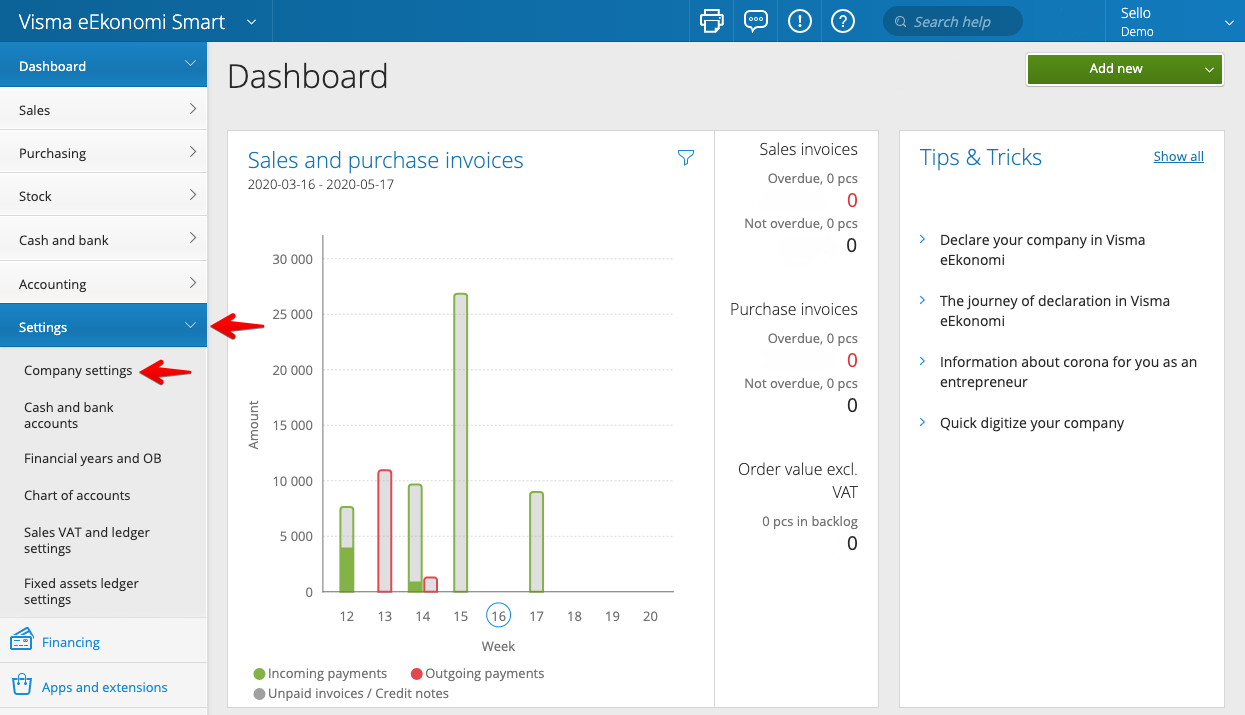Click the filter funnel icon on chart
This screenshot has width=1245, height=715.
pyautogui.click(x=686, y=157)
